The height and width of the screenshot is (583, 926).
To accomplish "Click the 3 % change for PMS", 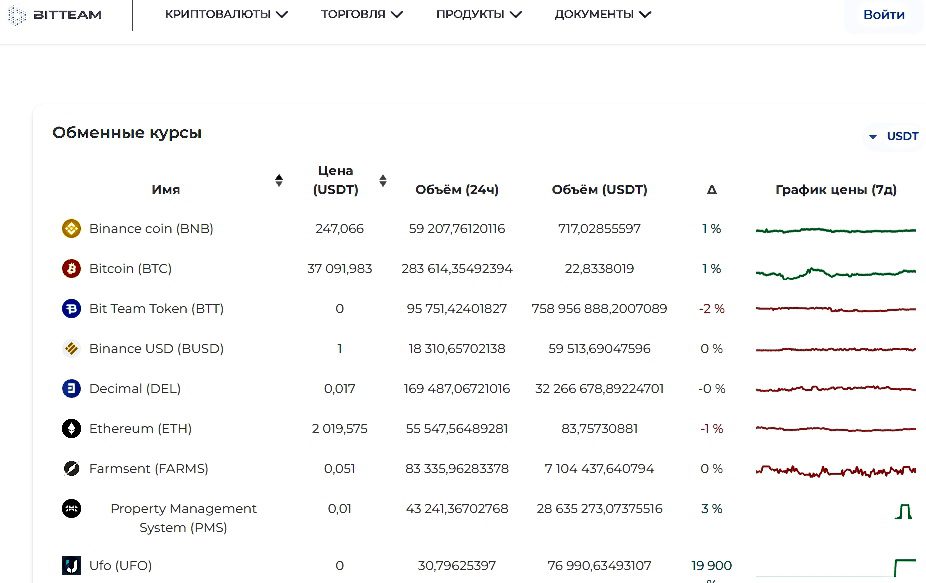I will (712, 508).
